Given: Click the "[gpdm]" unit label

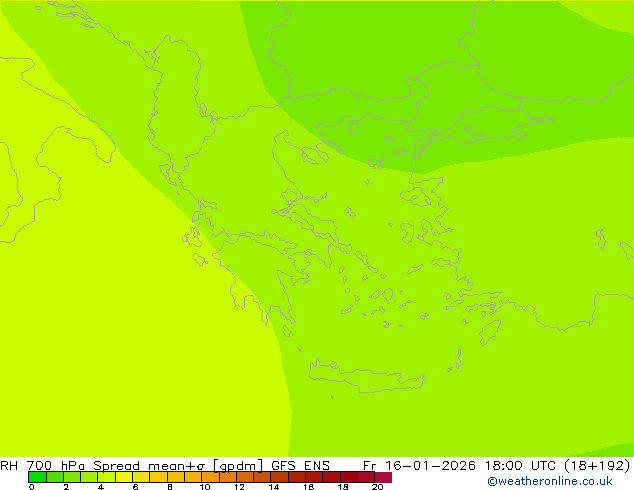Looking at the screenshot, I should [238, 466].
